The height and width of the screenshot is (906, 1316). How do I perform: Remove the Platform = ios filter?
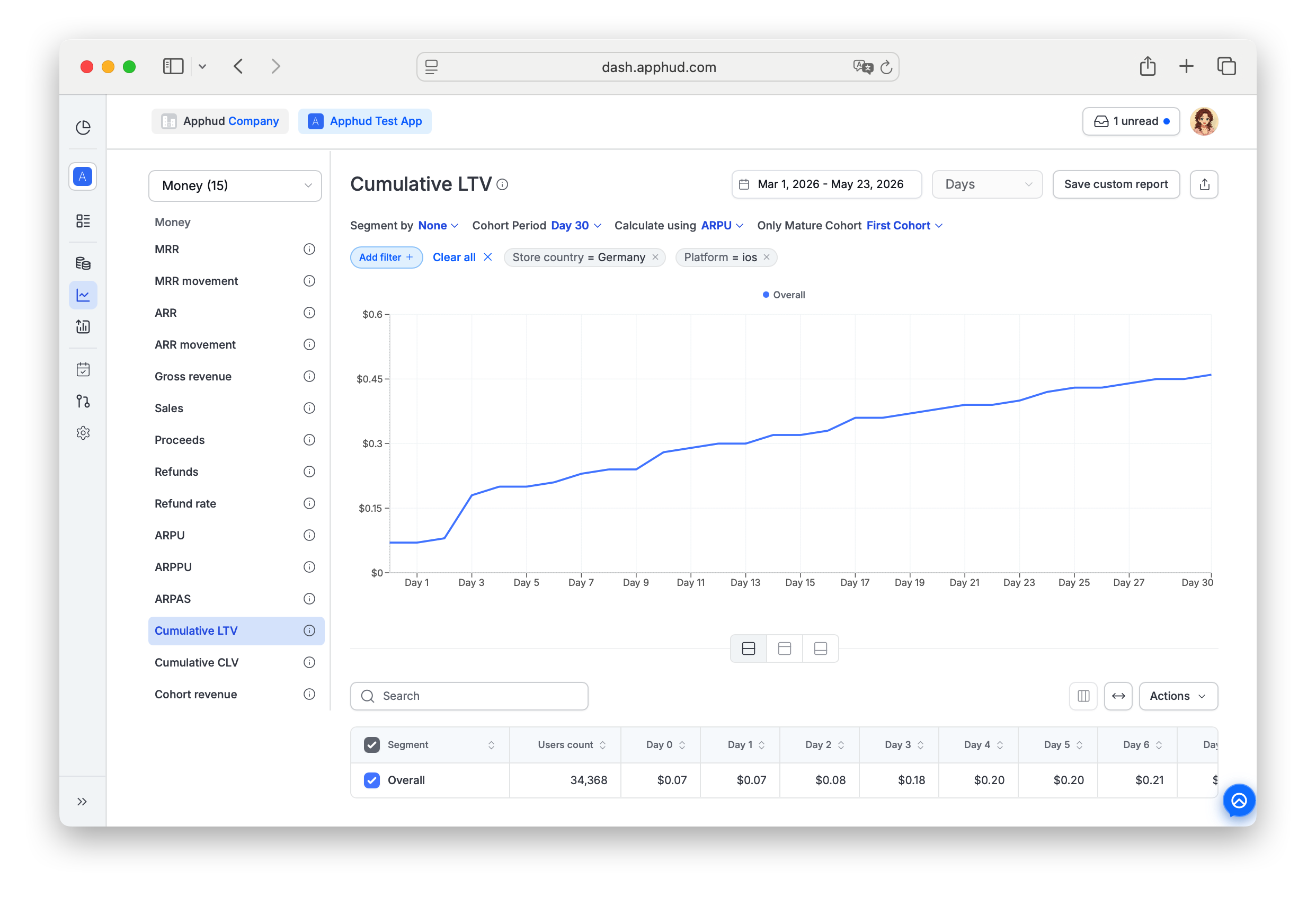click(767, 257)
